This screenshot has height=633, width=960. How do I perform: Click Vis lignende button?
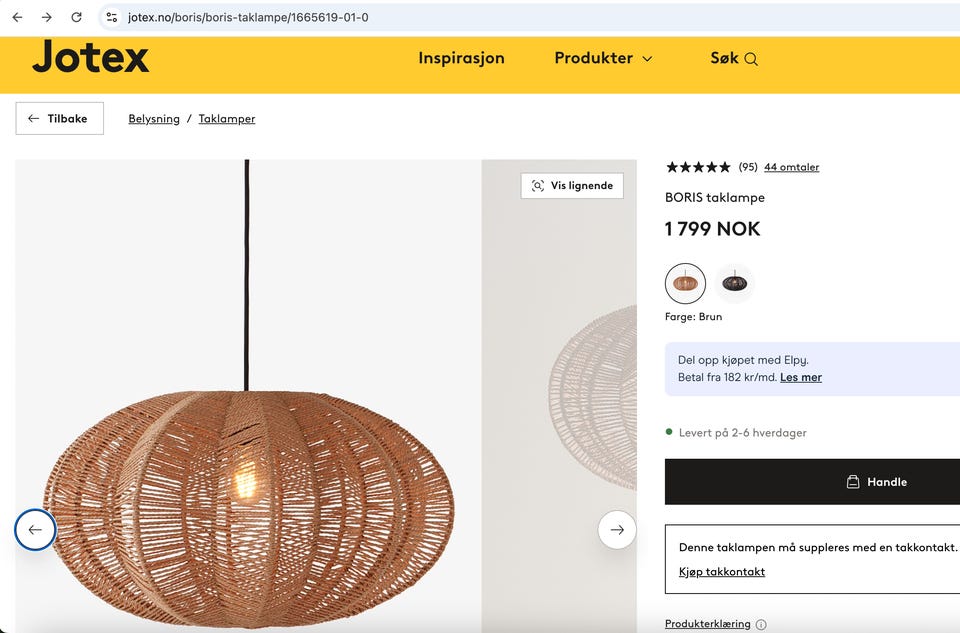click(572, 186)
